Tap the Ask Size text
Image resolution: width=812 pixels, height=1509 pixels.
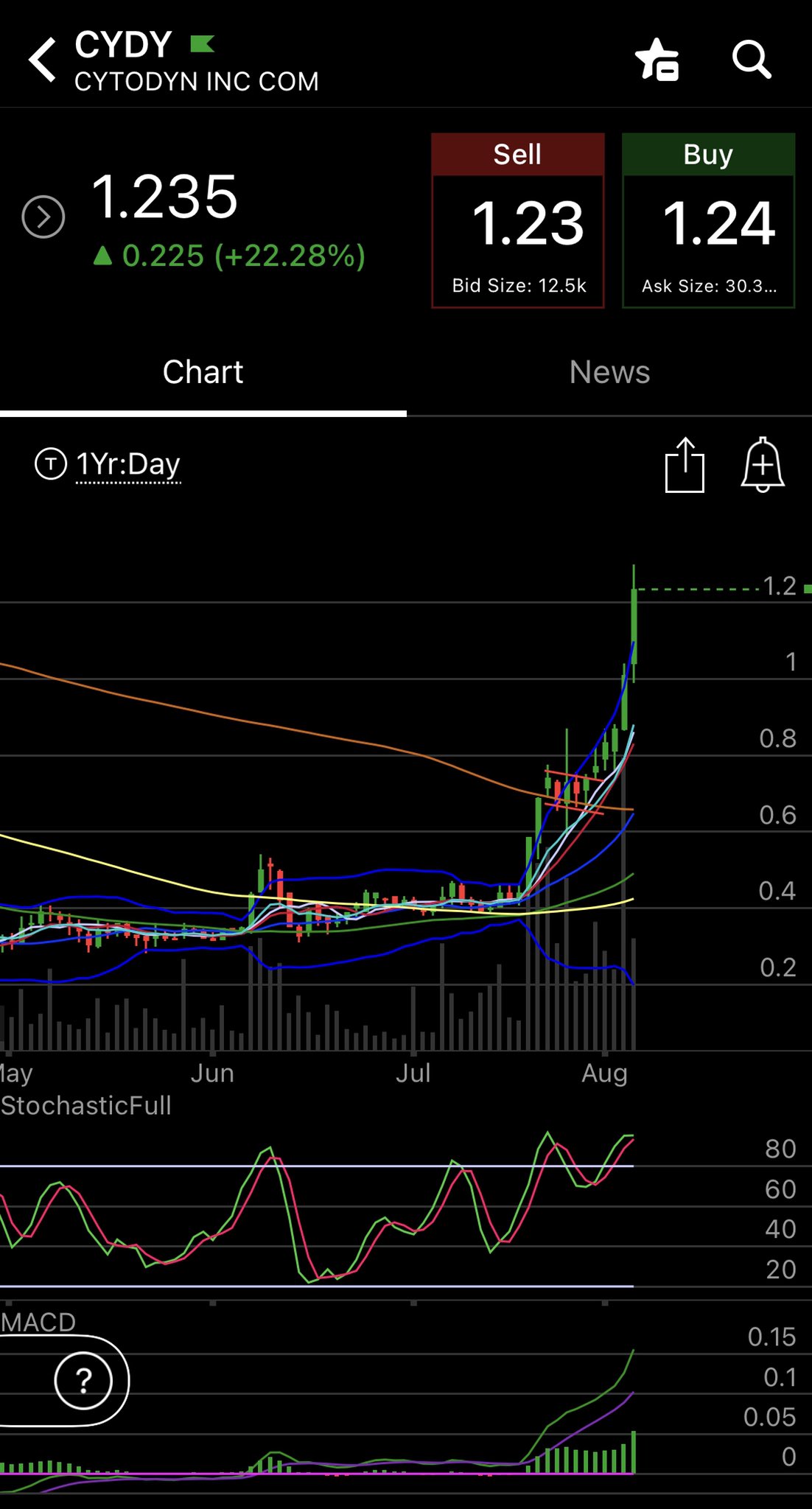pyautogui.click(x=709, y=286)
